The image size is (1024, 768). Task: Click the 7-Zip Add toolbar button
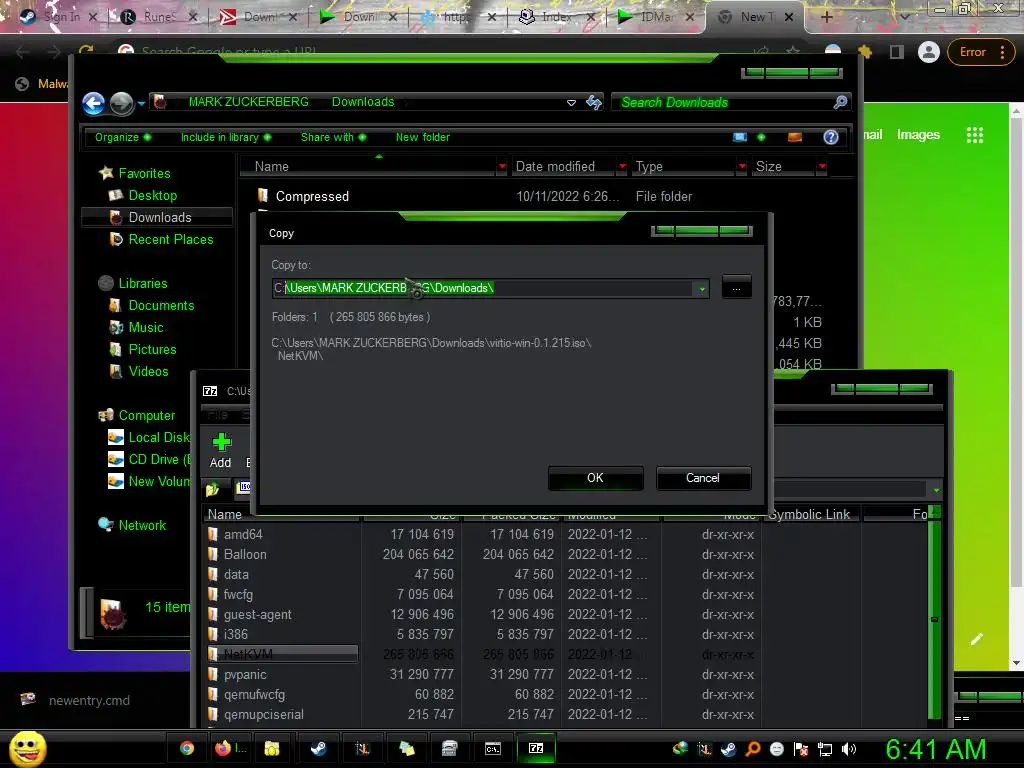[221, 451]
